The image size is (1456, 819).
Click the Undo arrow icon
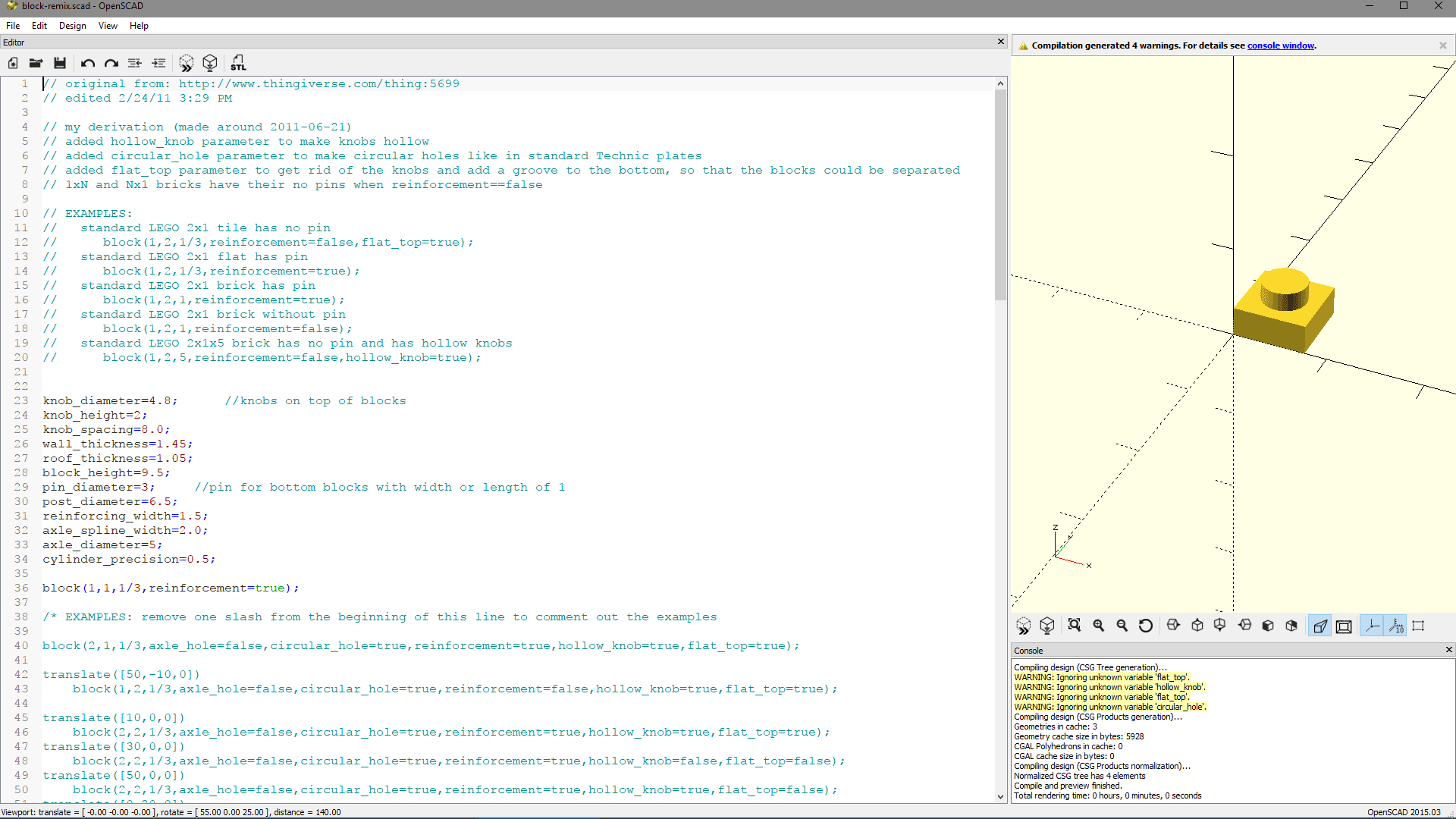(88, 63)
